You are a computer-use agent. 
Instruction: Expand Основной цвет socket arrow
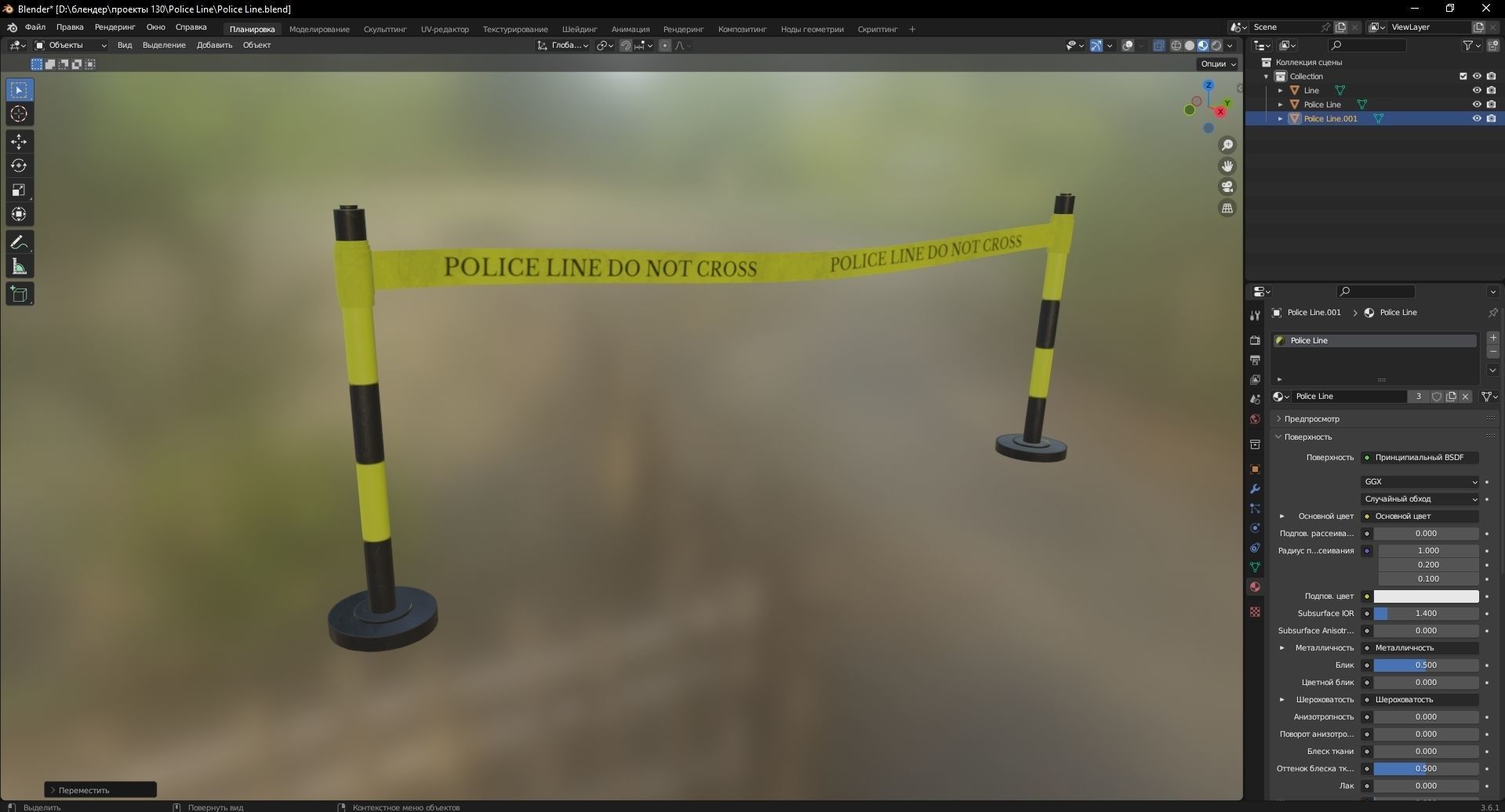1282,517
